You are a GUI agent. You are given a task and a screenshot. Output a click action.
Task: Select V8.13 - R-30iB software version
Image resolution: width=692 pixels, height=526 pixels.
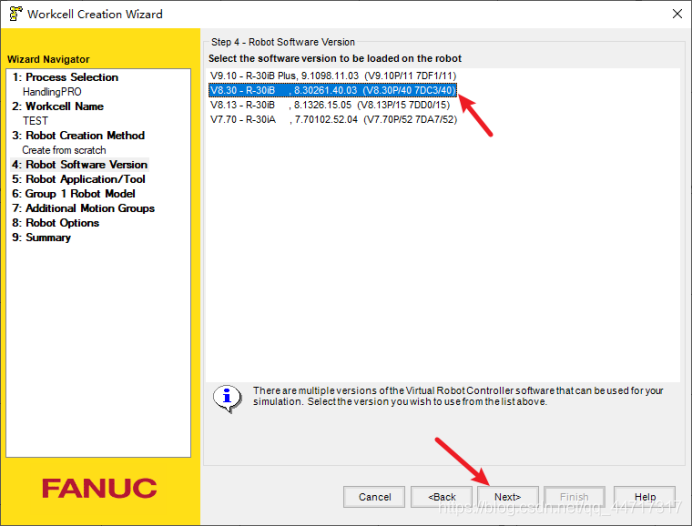(330, 105)
